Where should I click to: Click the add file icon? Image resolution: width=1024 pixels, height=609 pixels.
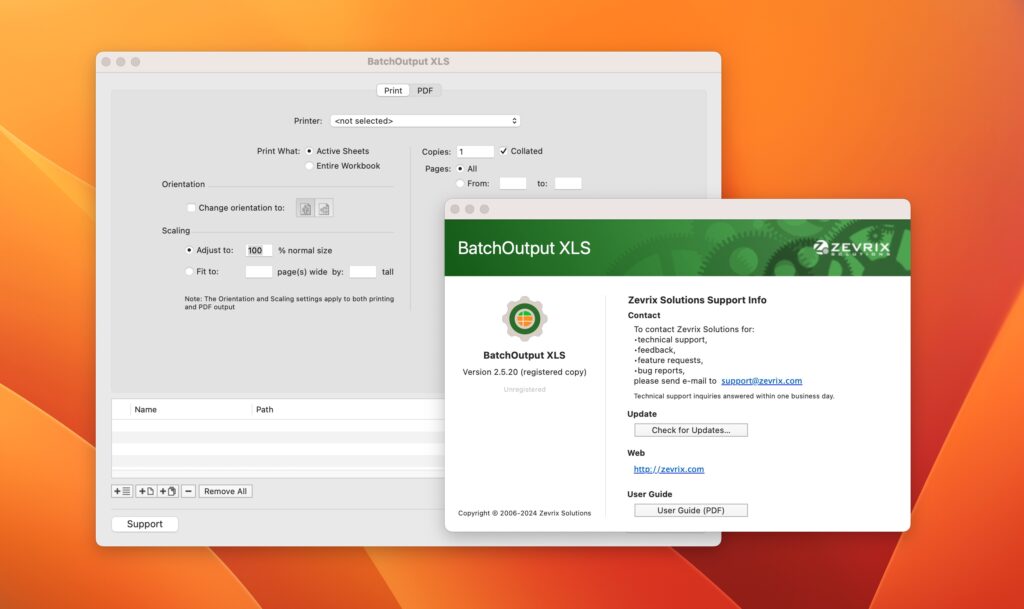(x=145, y=490)
